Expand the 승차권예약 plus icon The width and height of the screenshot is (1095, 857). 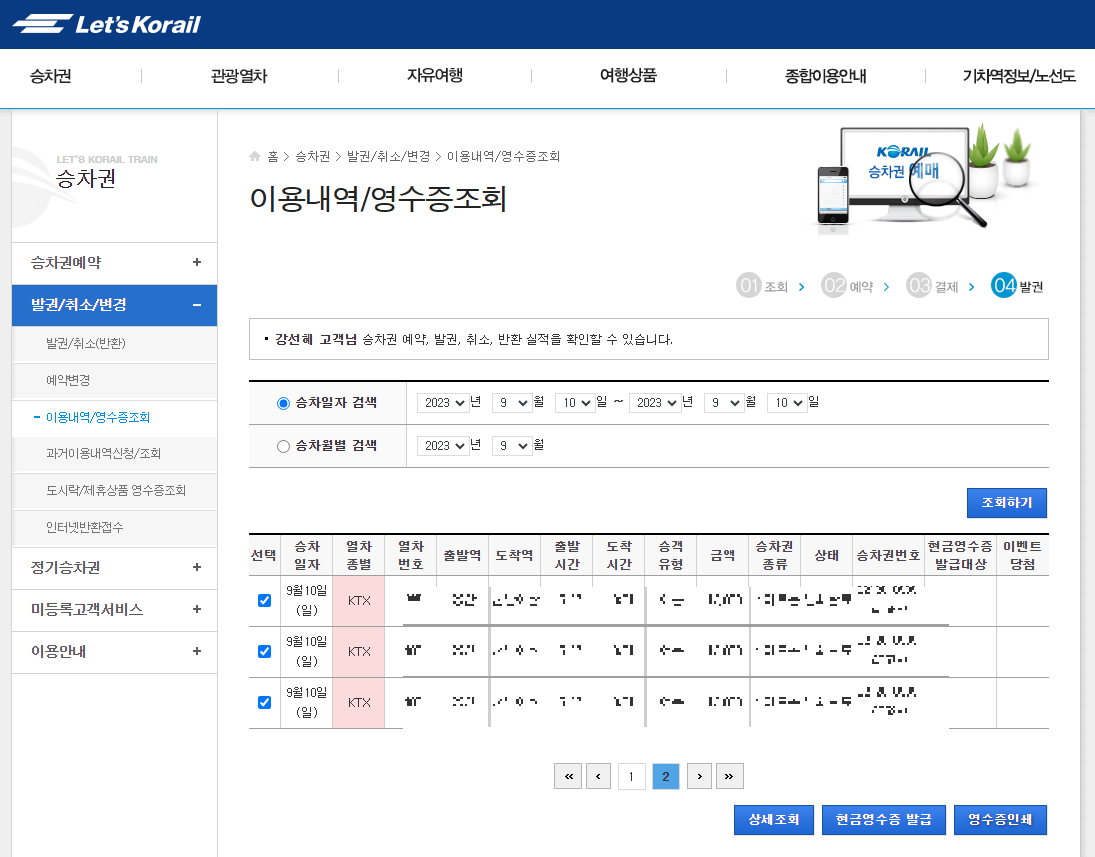[197, 262]
